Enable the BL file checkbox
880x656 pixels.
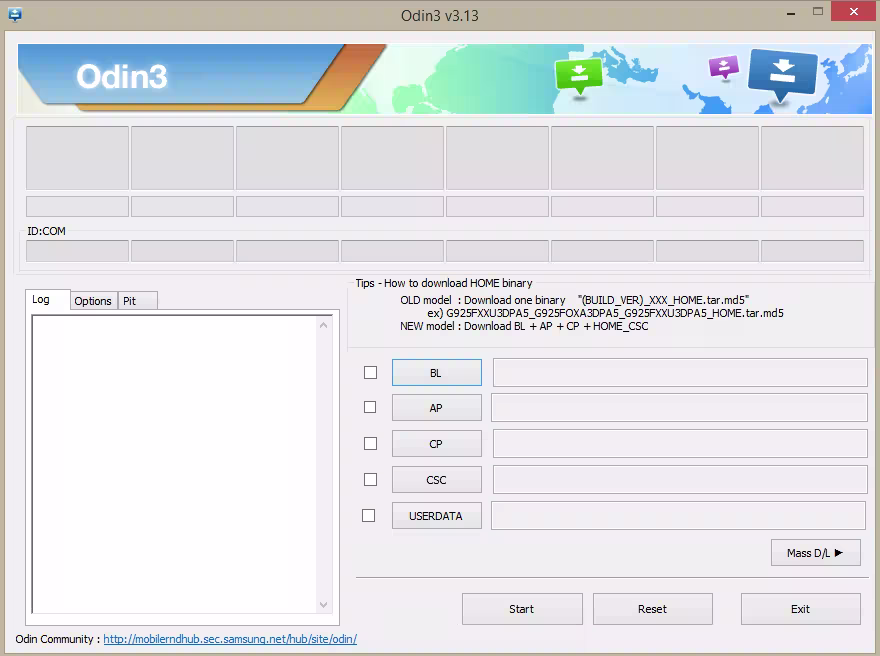(x=370, y=372)
